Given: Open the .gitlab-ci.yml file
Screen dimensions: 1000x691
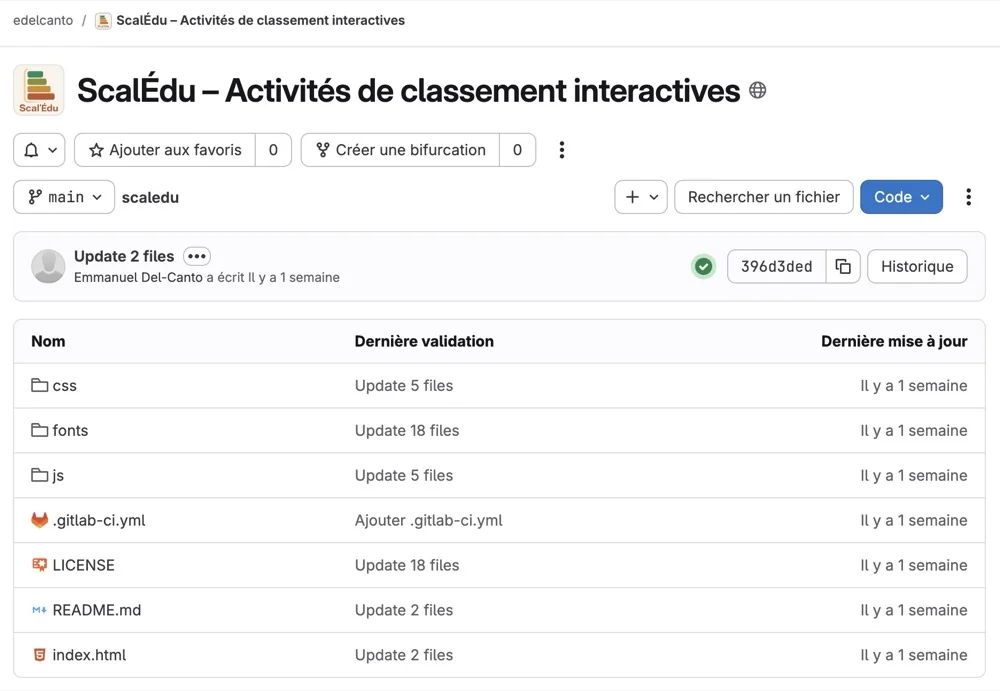Looking at the screenshot, I should 99,521.
